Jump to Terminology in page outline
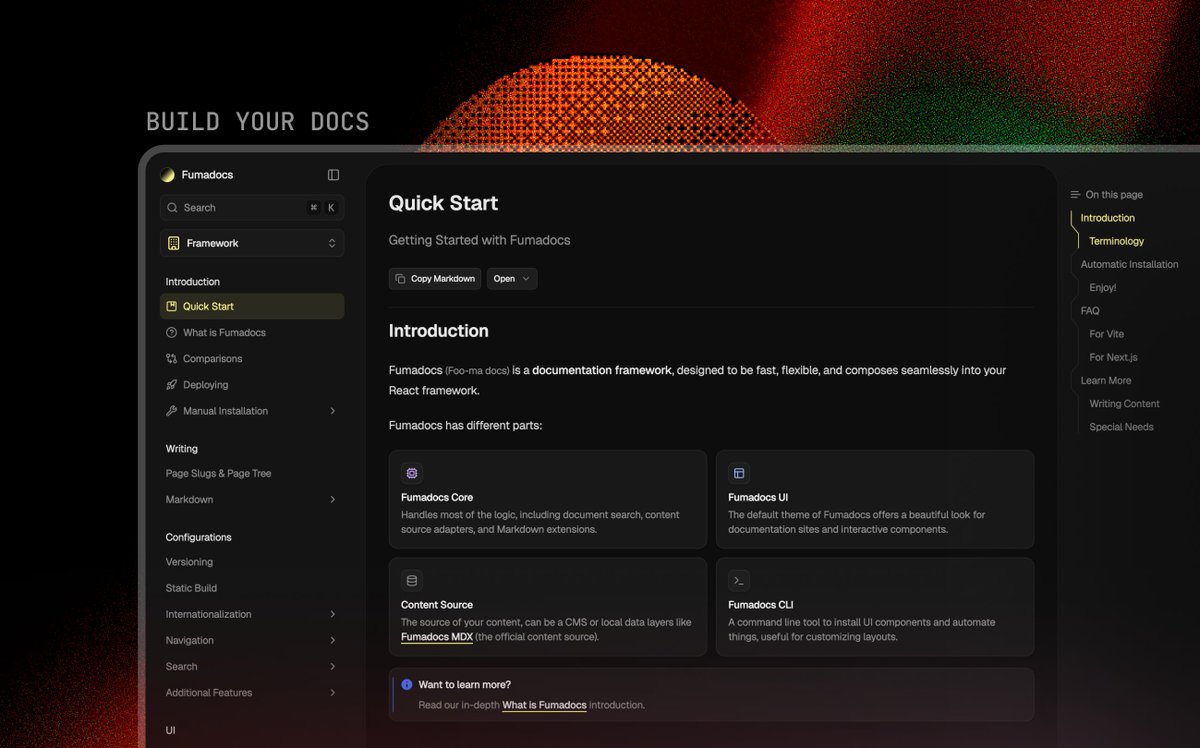This screenshot has height=748, width=1200. [x=1117, y=241]
